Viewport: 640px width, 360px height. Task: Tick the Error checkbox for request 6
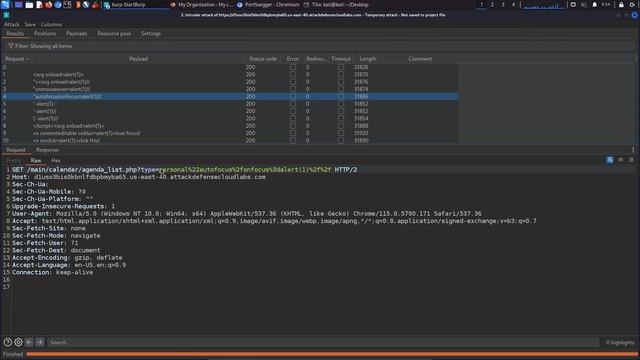point(293,111)
